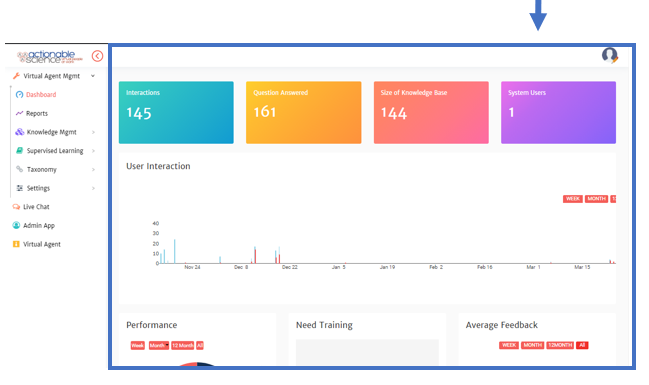The width and height of the screenshot is (649, 385).
Task: Expand the Taxonomy submenu chevron
Action: [x=93, y=169]
